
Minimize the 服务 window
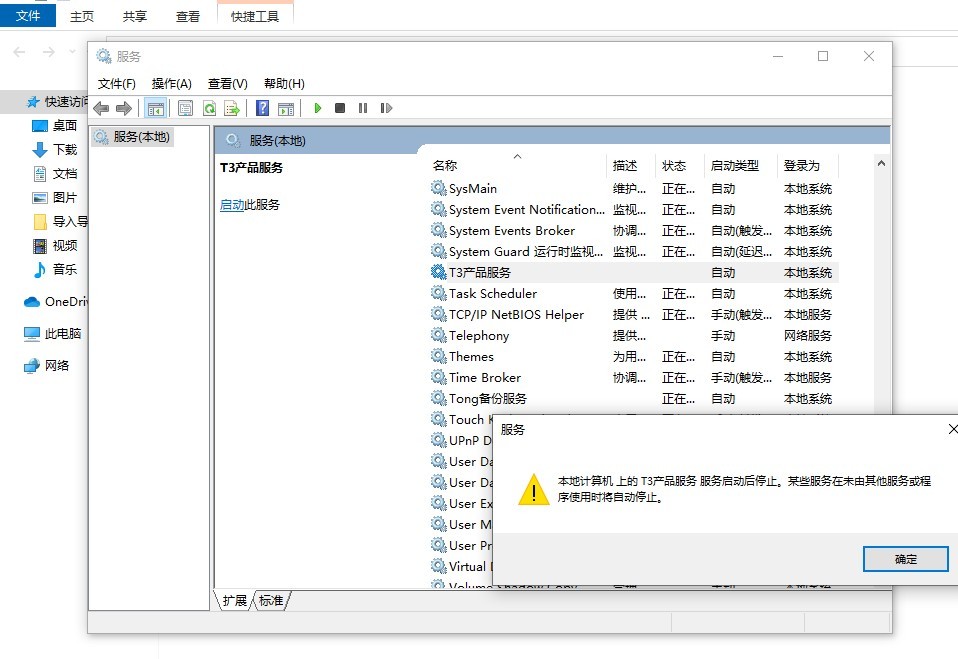coord(778,56)
